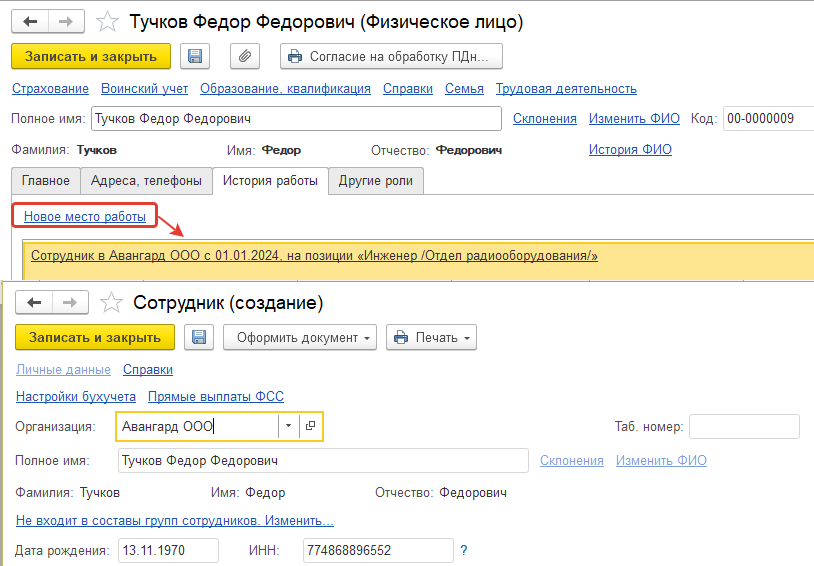Open the Воинский учет link
This screenshot has width=814, height=566.
144,89
